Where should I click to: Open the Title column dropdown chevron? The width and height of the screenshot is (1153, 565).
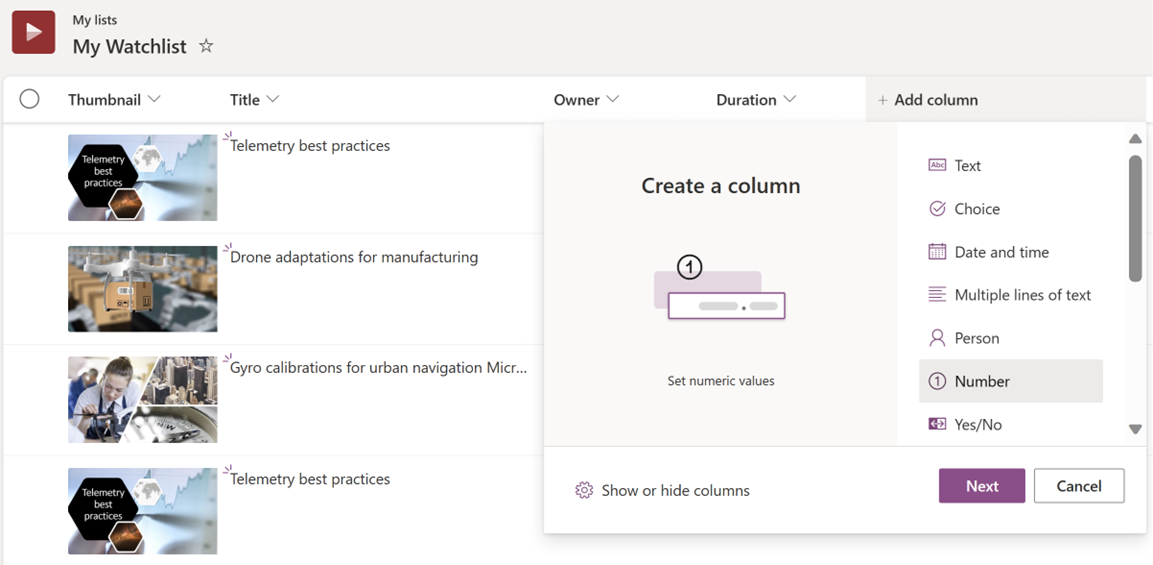[x=273, y=99]
